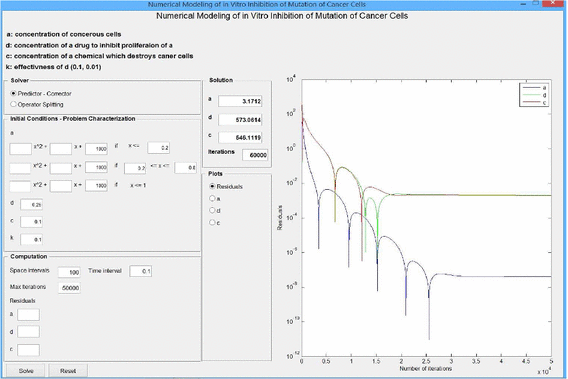Select the Predictor - Corrector solver option

coord(41,93)
